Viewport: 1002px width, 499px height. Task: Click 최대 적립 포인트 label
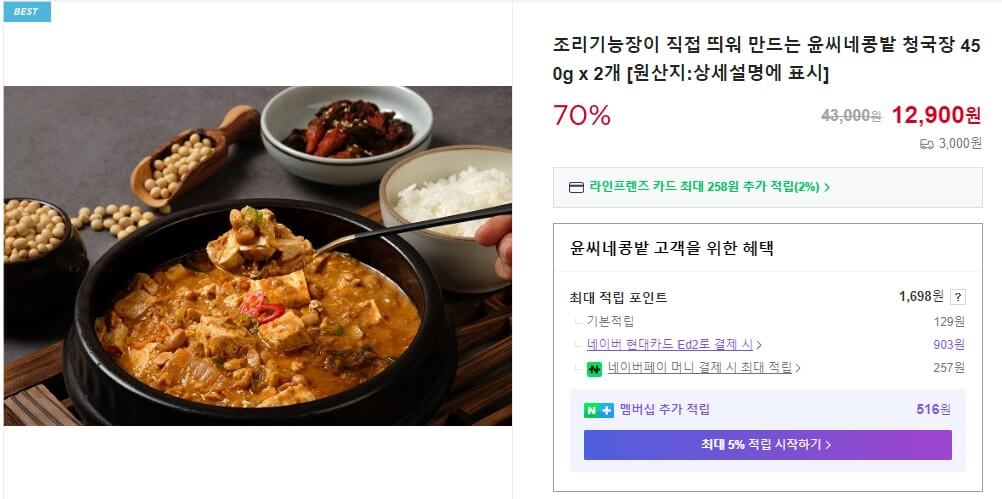[618, 298]
